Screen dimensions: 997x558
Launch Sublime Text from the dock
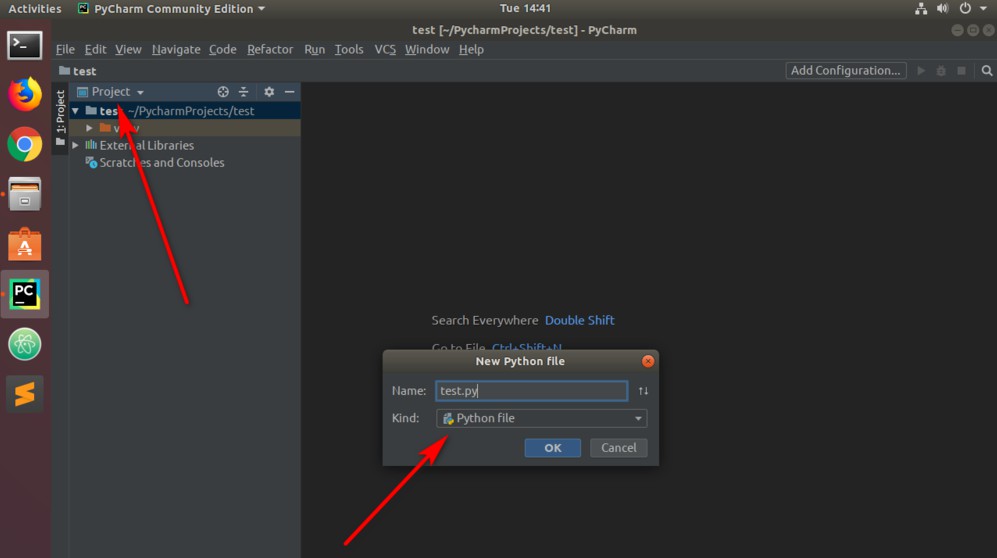point(24,393)
